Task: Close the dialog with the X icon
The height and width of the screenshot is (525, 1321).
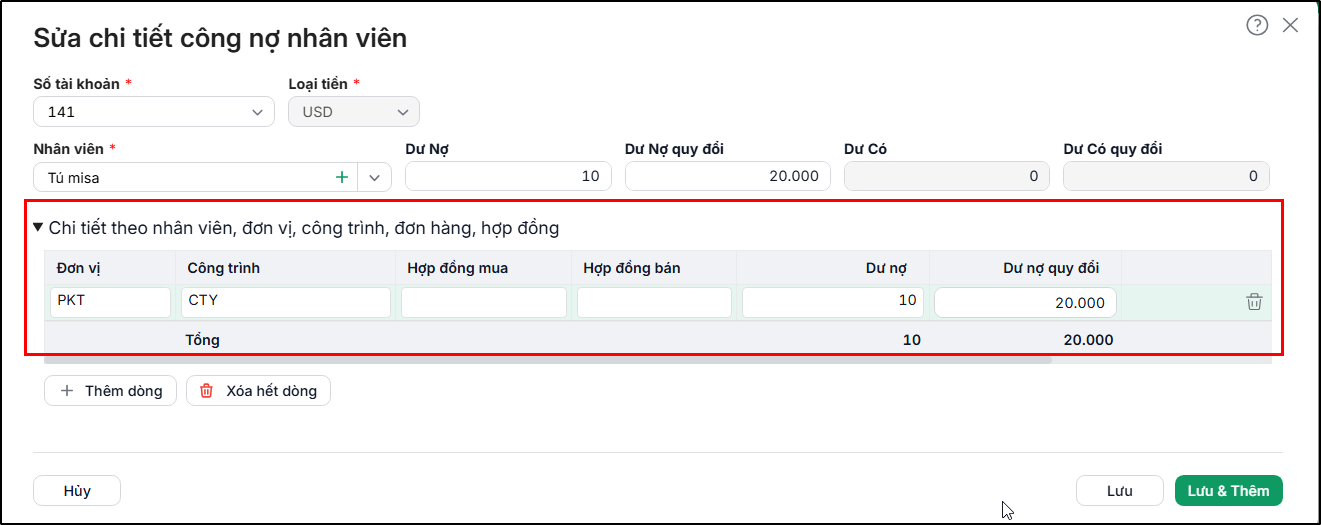Action: [x=1290, y=26]
